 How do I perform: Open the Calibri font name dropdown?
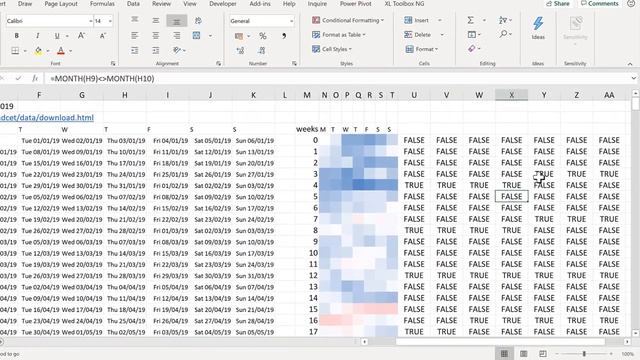coord(91,21)
